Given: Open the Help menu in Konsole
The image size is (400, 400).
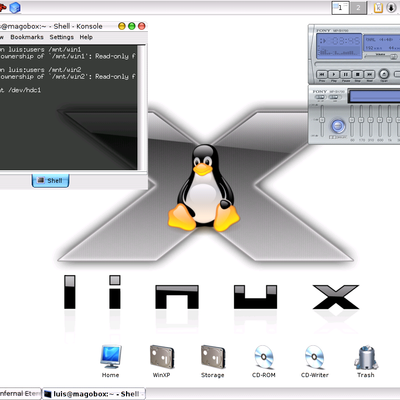Looking at the screenshot, I should pos(86,37).
